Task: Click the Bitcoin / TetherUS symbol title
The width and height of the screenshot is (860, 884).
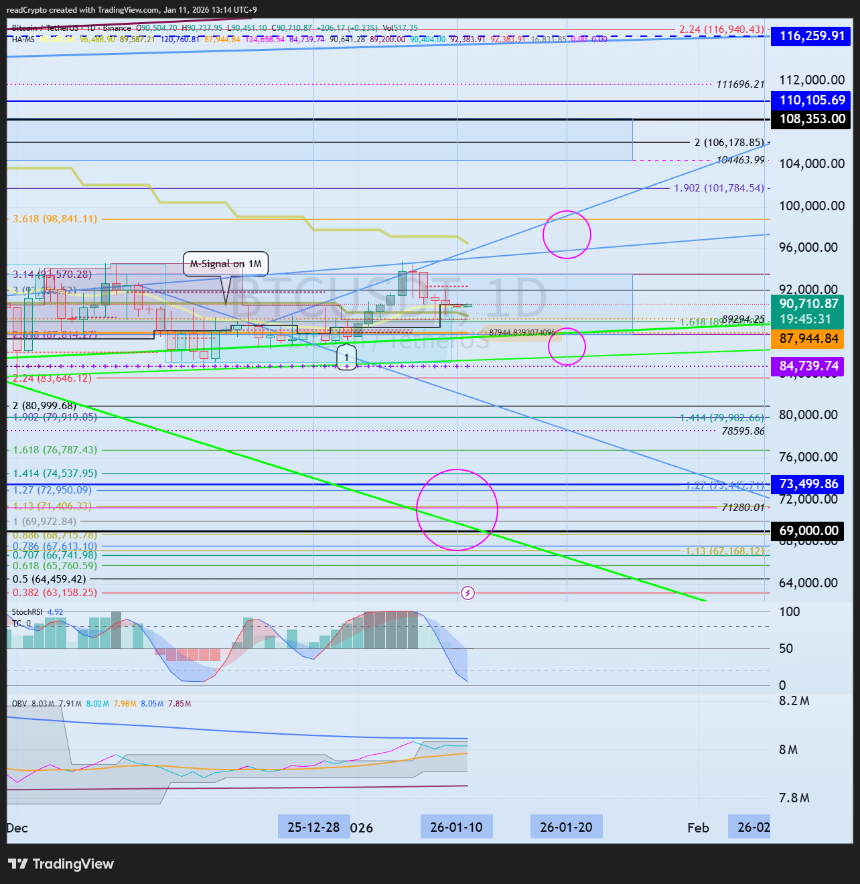Action: point(47,28)
